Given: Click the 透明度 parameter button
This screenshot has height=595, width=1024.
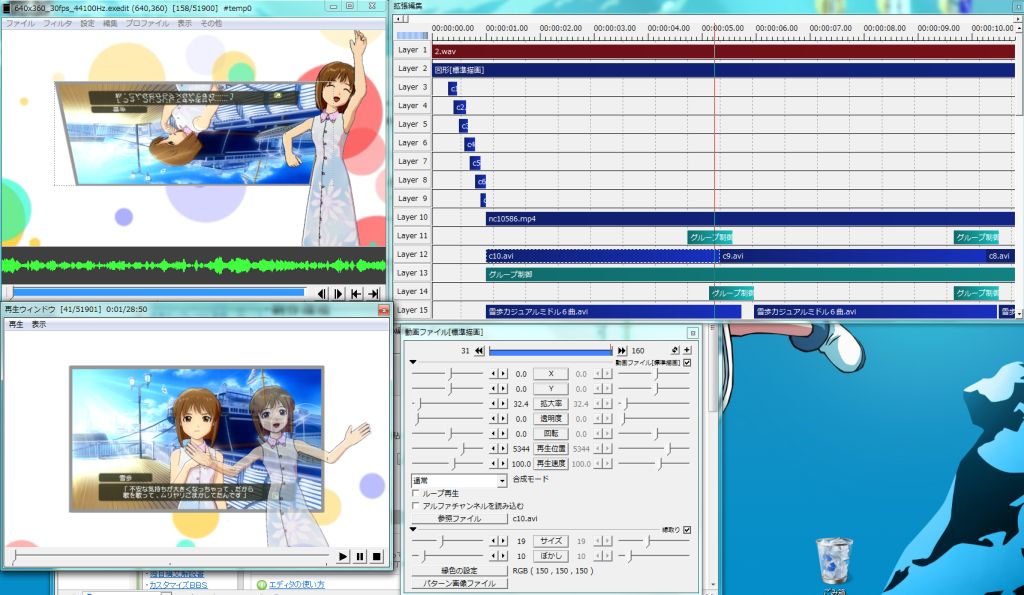Looking at the screenshot, I should (551, 419).
